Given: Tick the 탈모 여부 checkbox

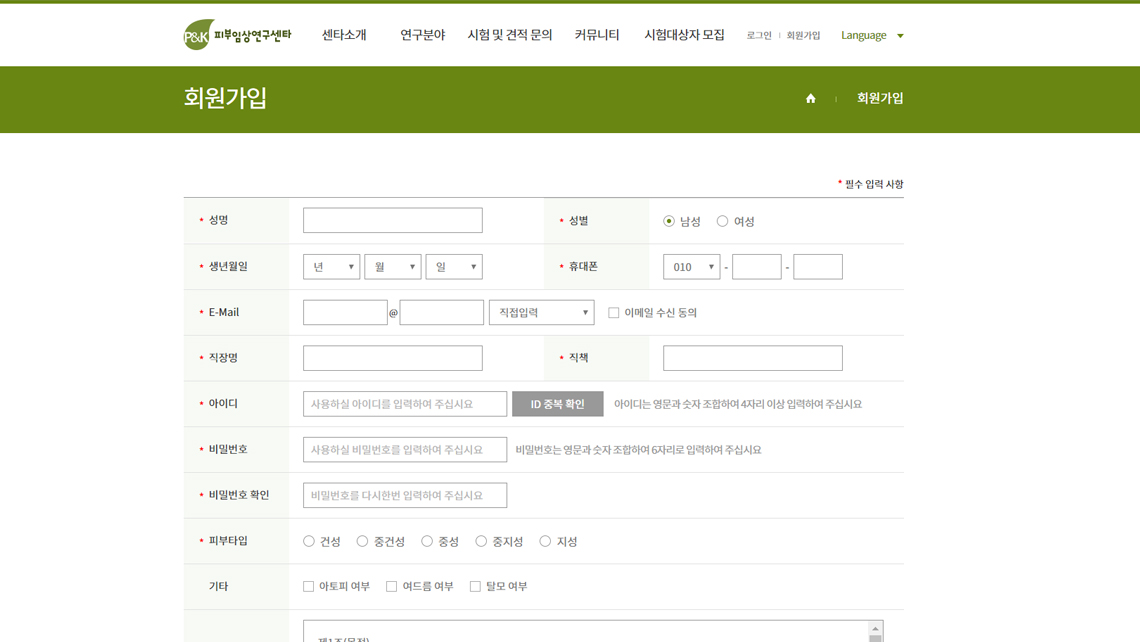Looking at the screenshot, I should [475, 587].
